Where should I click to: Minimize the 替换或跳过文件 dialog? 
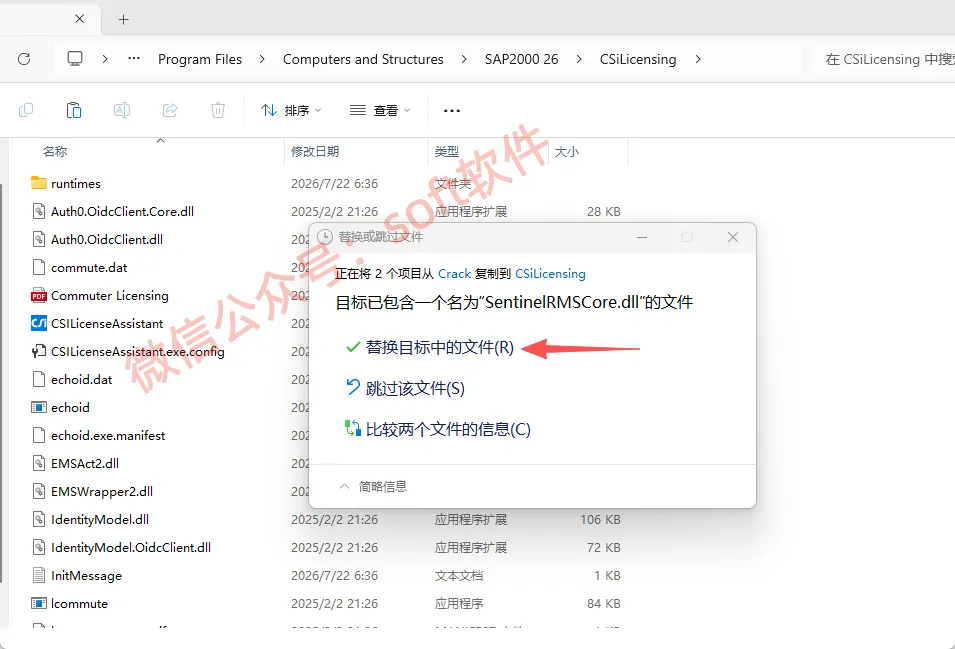642,237
